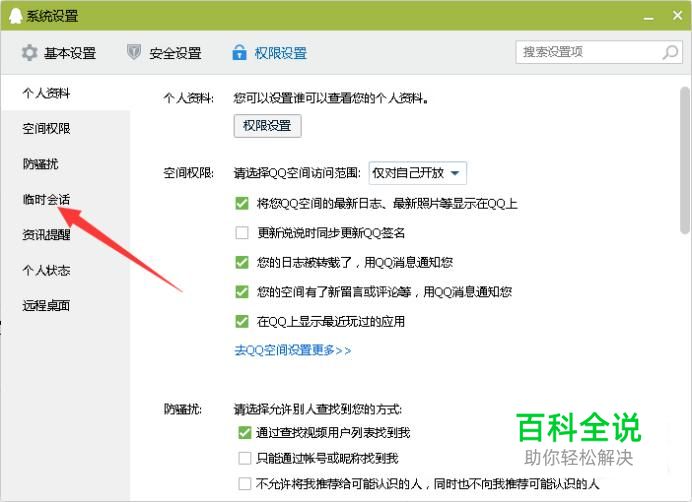Screen dimensions: 692x502
Task: Uncheck 将您QQ空间的最新日志、最新照片等显示在QQ上
Action: pyautogui.click(x=242, y=204)
